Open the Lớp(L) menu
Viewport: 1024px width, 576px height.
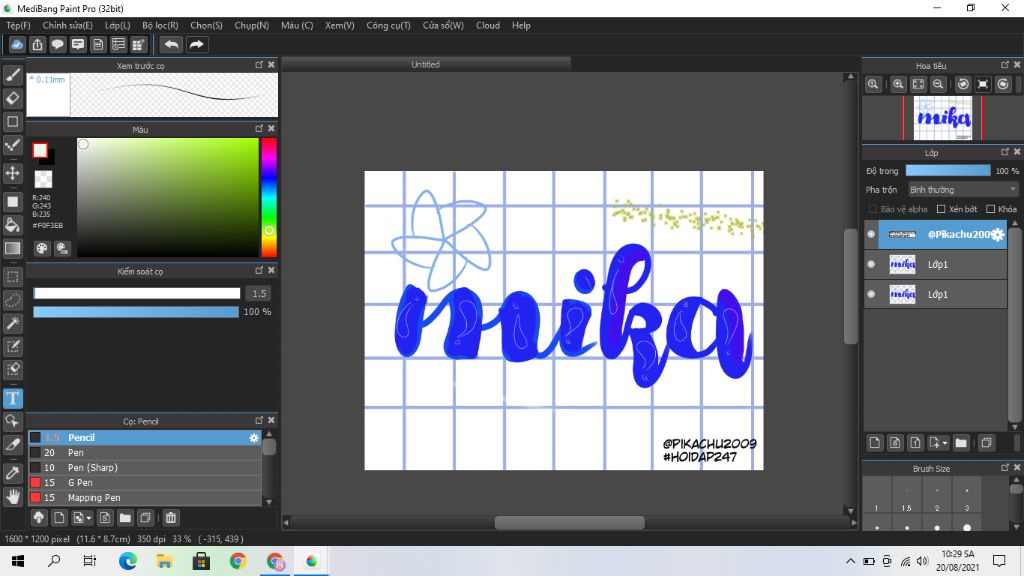pos(118,25)
